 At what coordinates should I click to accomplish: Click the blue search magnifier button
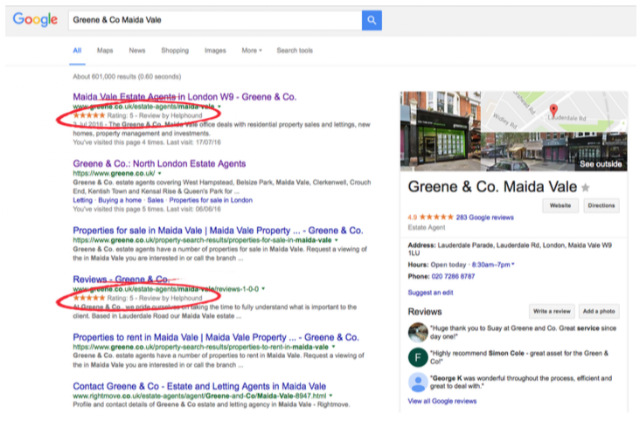371,20
